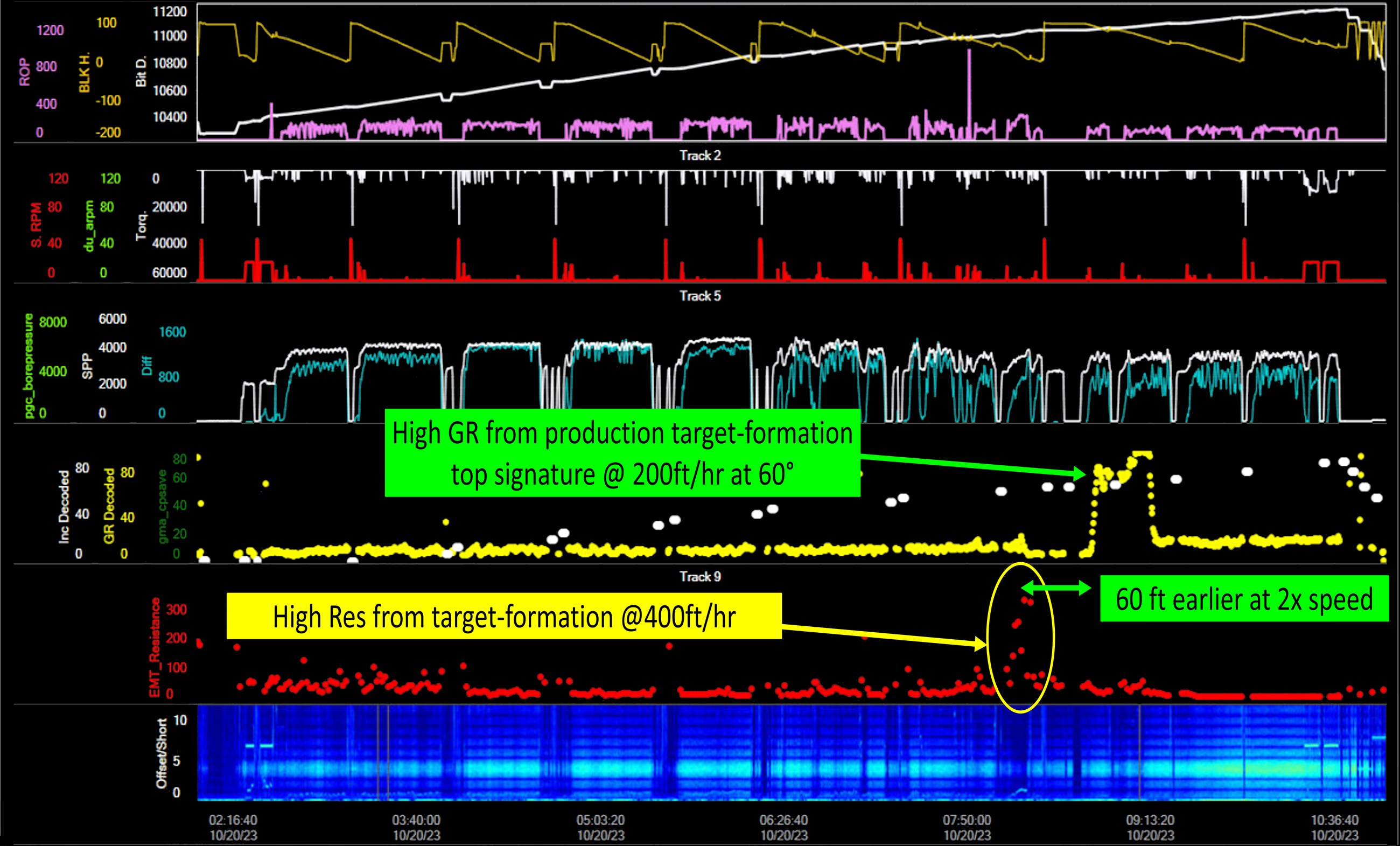Click the 06:26:40 time axis label
The image size is (1400, 846).
tap(783, 820)
